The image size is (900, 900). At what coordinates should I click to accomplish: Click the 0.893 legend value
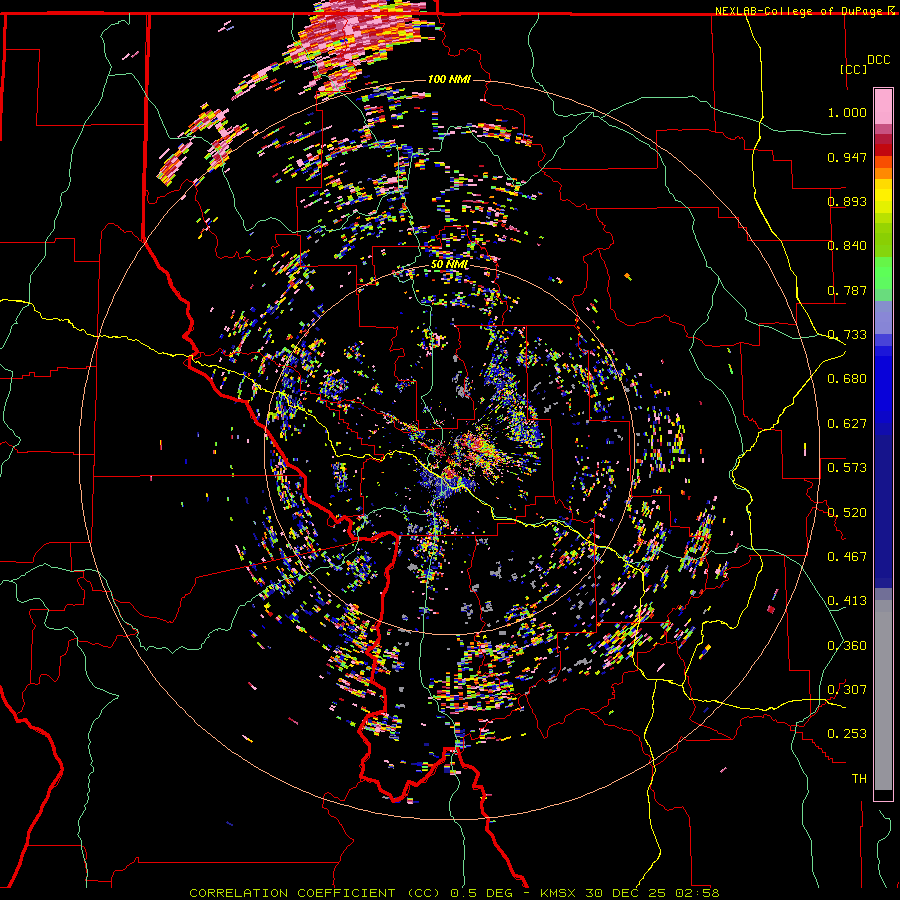click(x=847, y=201)
